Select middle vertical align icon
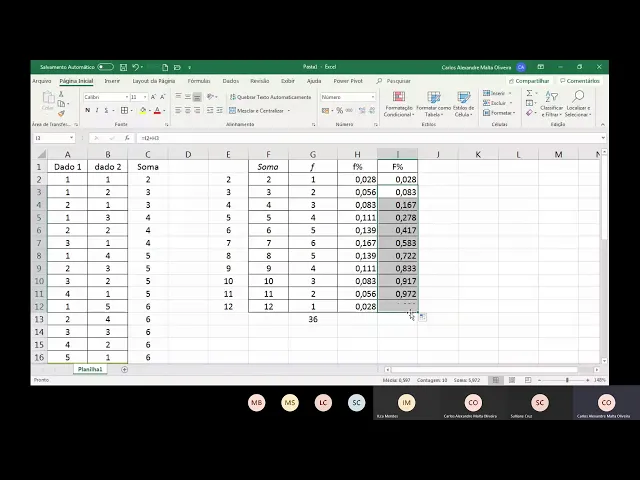Screen dimensions: 640x480 click(x=188, y=96)
